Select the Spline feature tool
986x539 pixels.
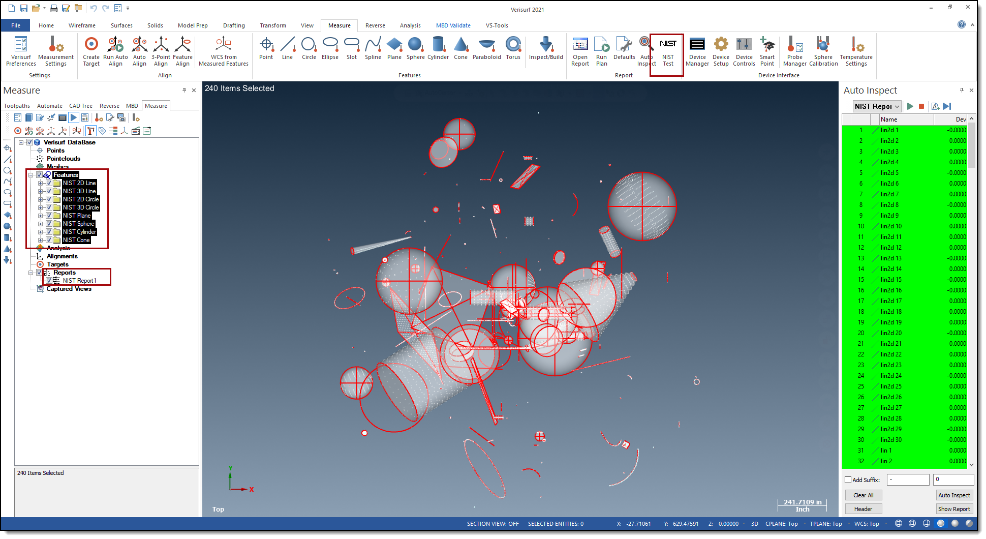coord(373,48)
